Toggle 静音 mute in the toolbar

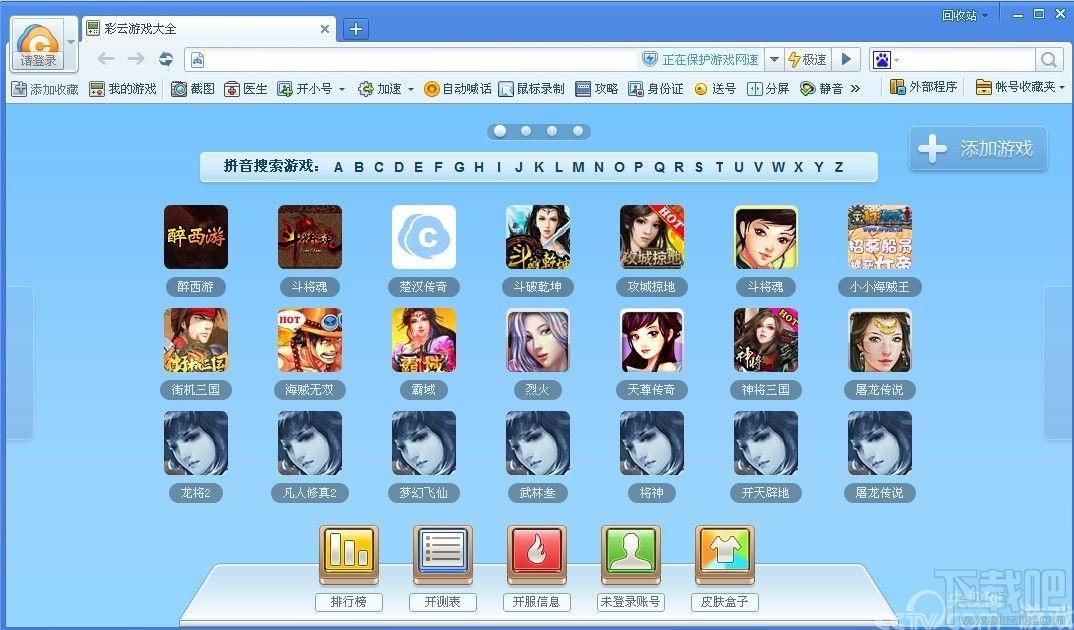821,89
